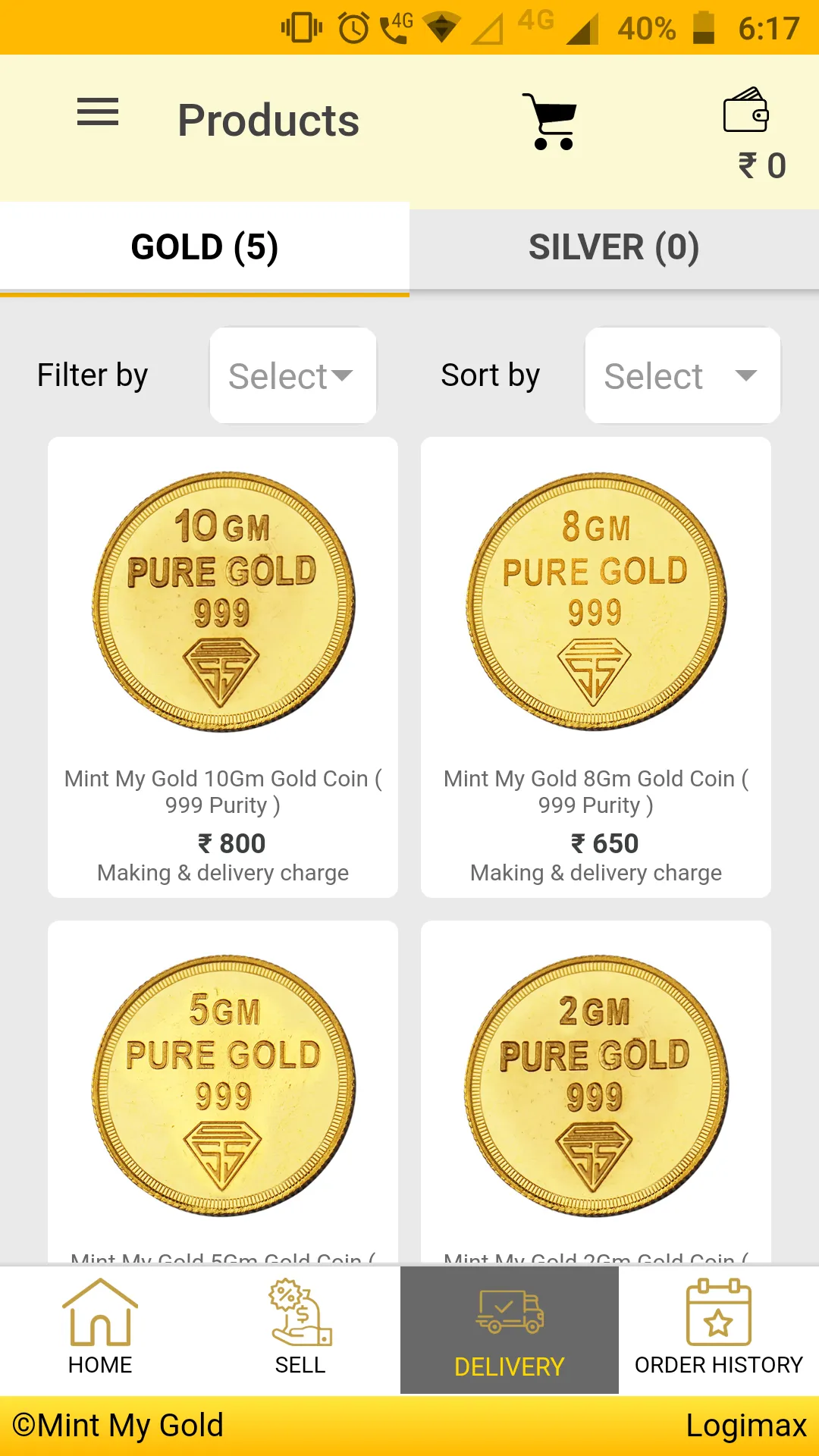The width and height of the screenshot is (819, 1456).
Task: Open the shopping cart
Action: click(x=551, y=121)
